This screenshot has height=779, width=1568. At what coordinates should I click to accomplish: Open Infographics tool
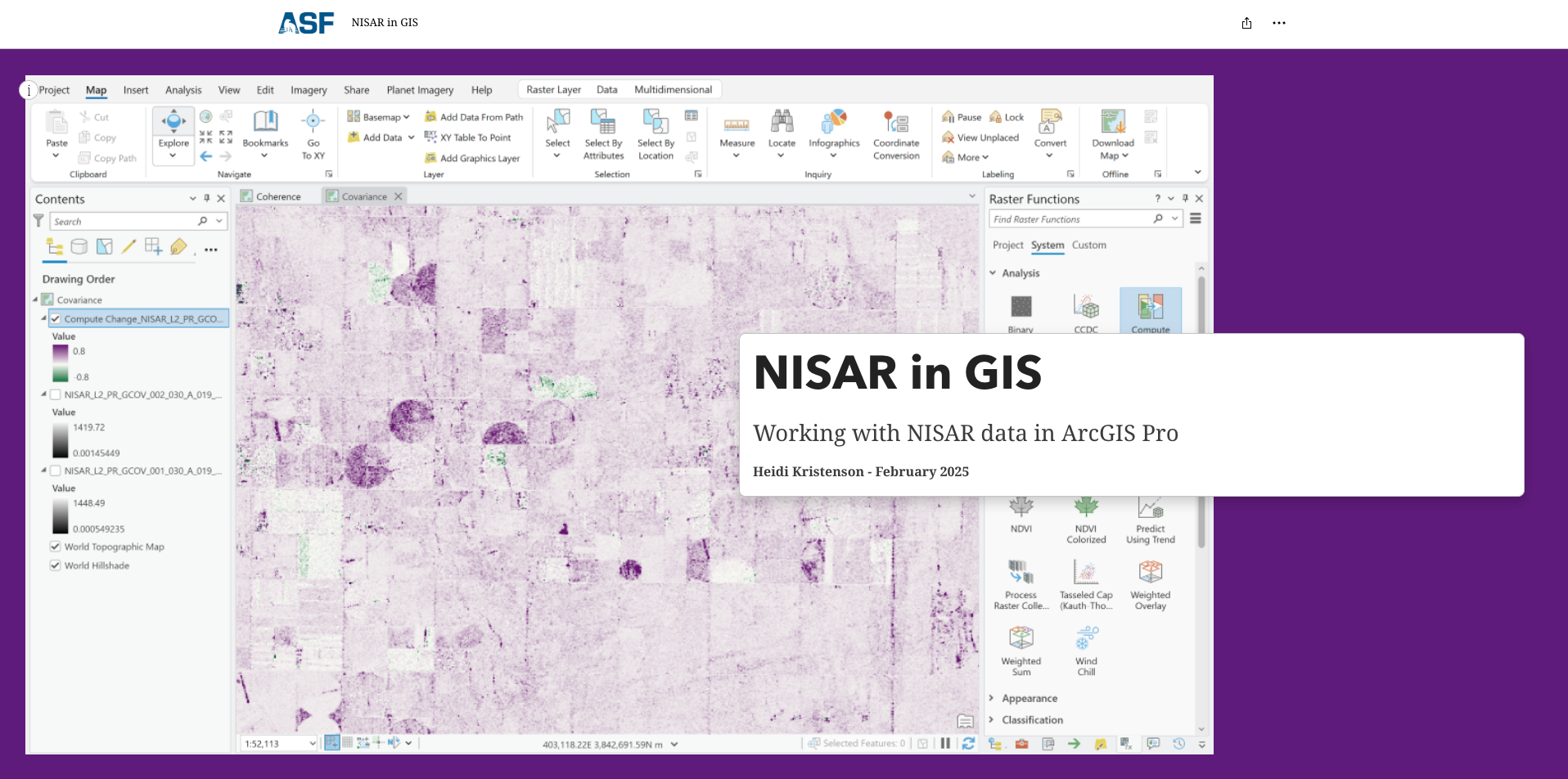pos(834,133)
